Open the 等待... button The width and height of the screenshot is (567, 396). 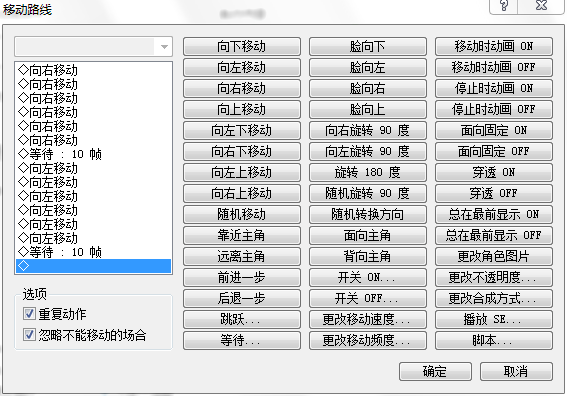[x=242, y=340]
